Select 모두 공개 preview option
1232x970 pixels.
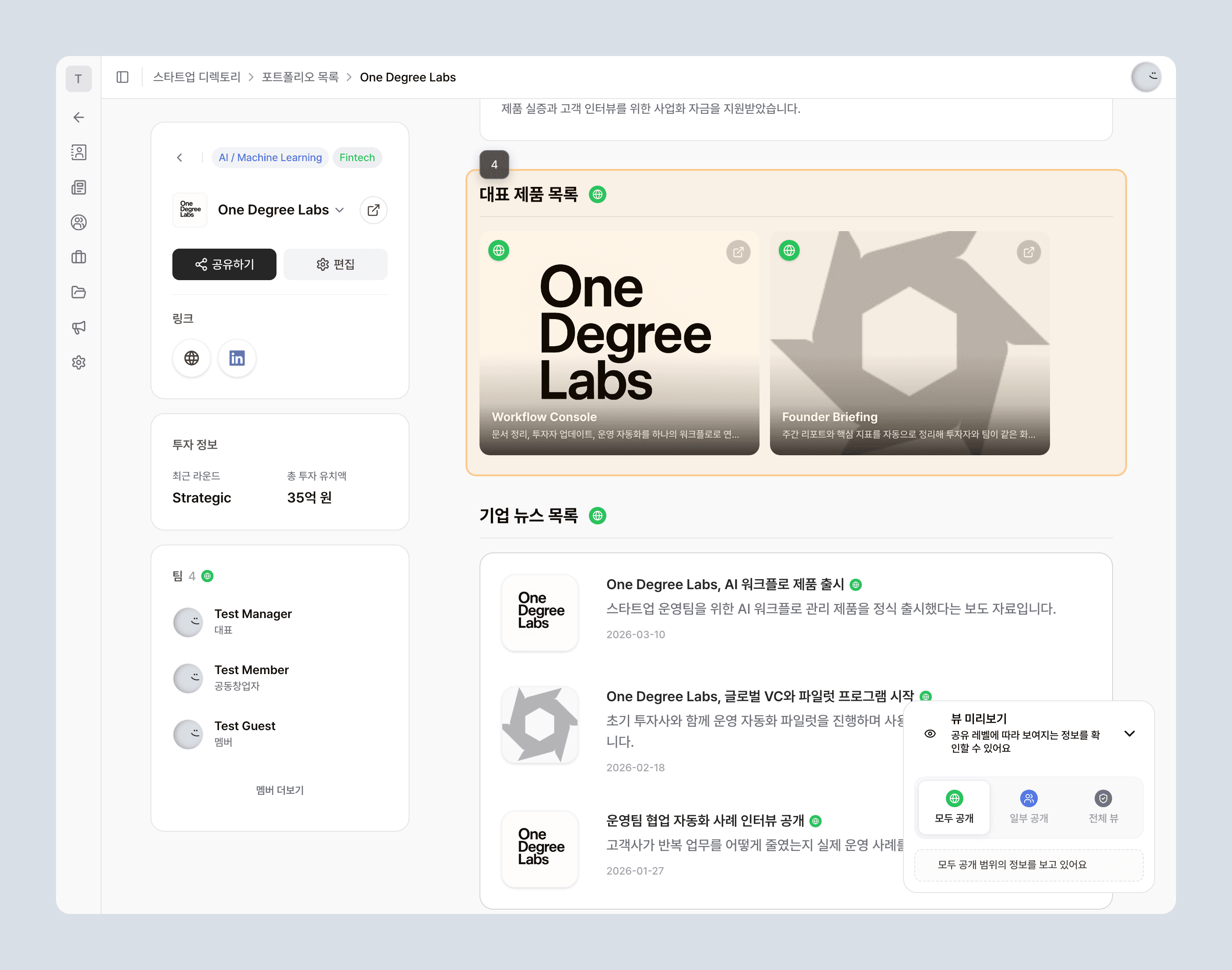click(954, 808)
